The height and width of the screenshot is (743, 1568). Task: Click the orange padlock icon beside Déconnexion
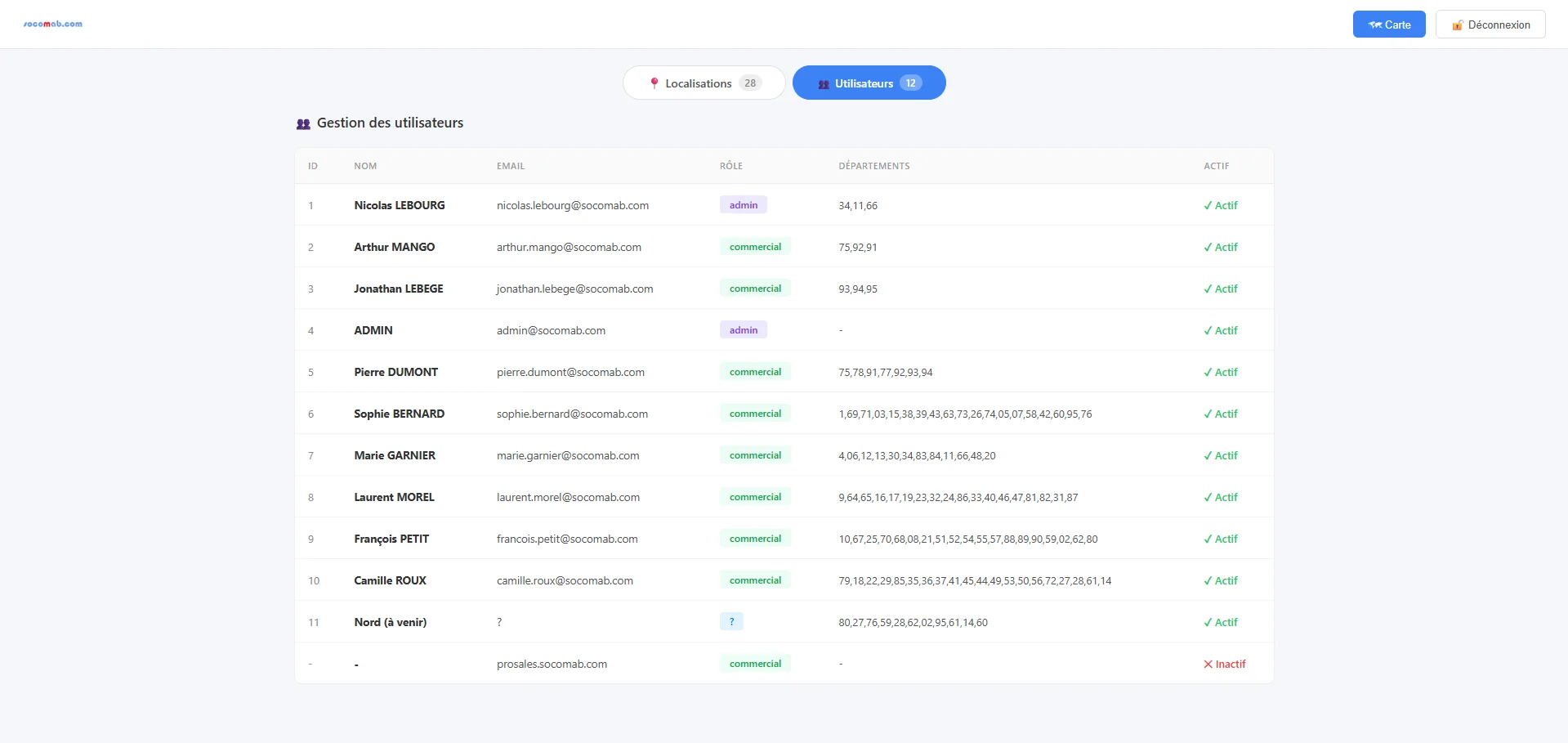coord(1458,25)
